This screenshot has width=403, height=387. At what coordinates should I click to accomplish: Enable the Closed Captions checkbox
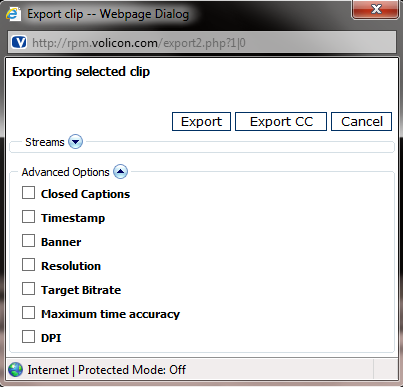pos(28,193)
